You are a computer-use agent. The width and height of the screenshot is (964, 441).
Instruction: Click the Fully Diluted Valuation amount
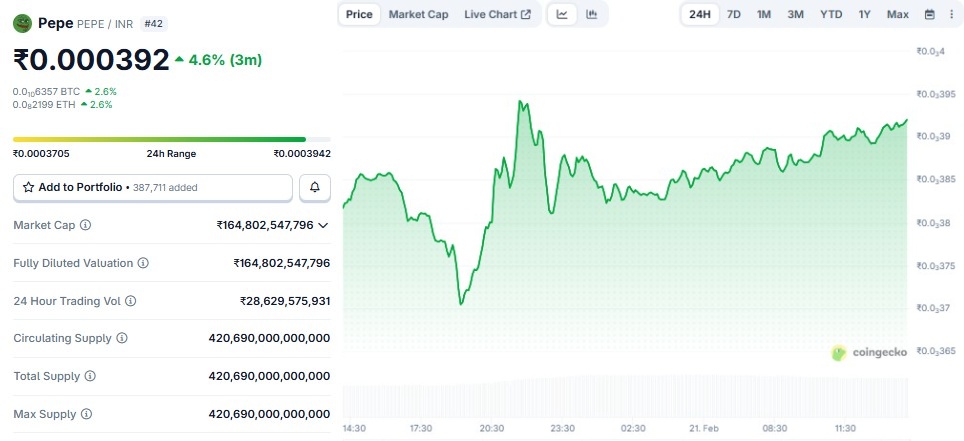point(282,263)
